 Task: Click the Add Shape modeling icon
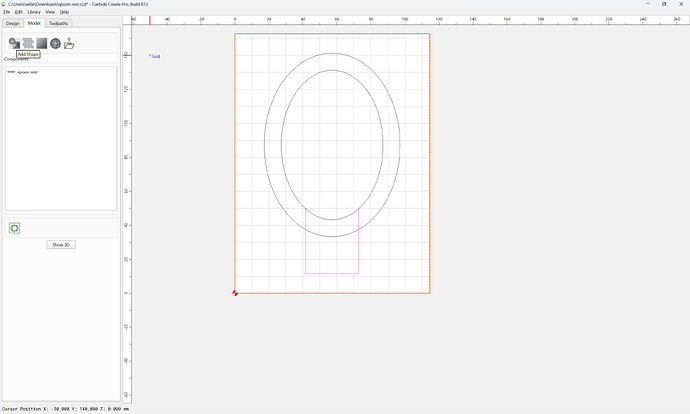coord(14,43)
